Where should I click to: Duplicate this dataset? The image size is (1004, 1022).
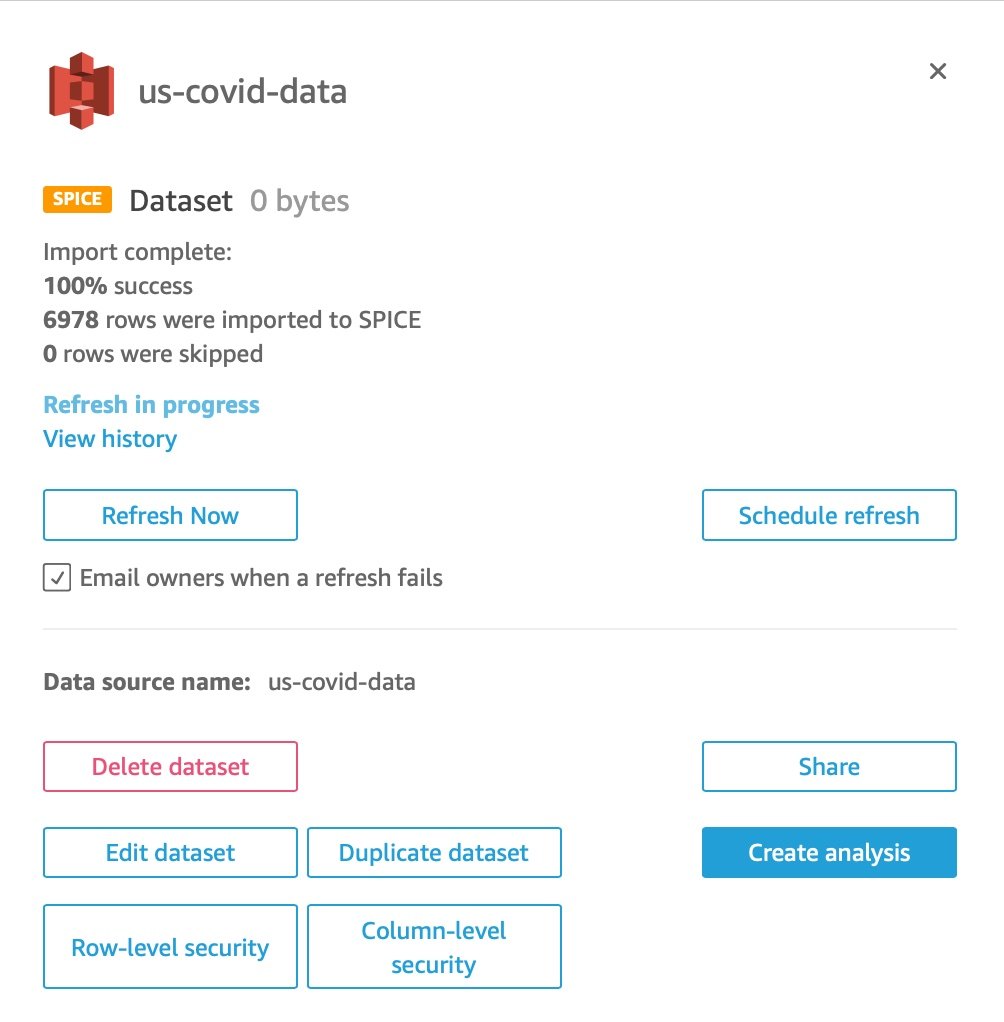pyautogui.click(x=433, y=853)
